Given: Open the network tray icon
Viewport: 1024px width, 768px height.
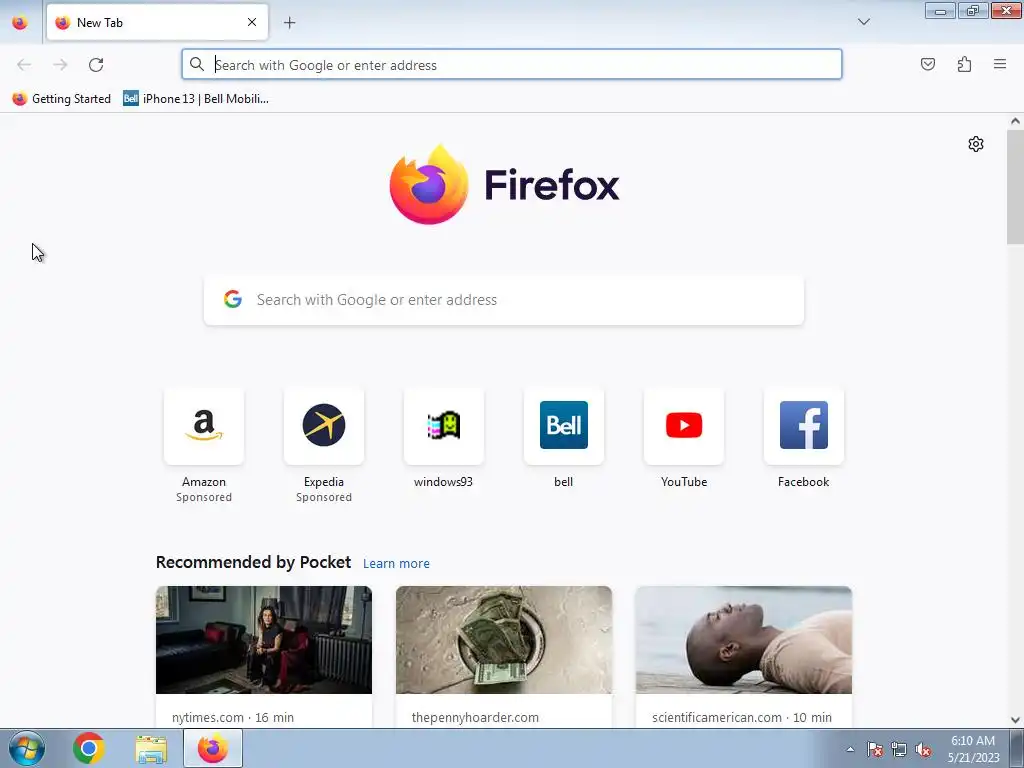Looking at the screenshot, I should tap(899, 749).
